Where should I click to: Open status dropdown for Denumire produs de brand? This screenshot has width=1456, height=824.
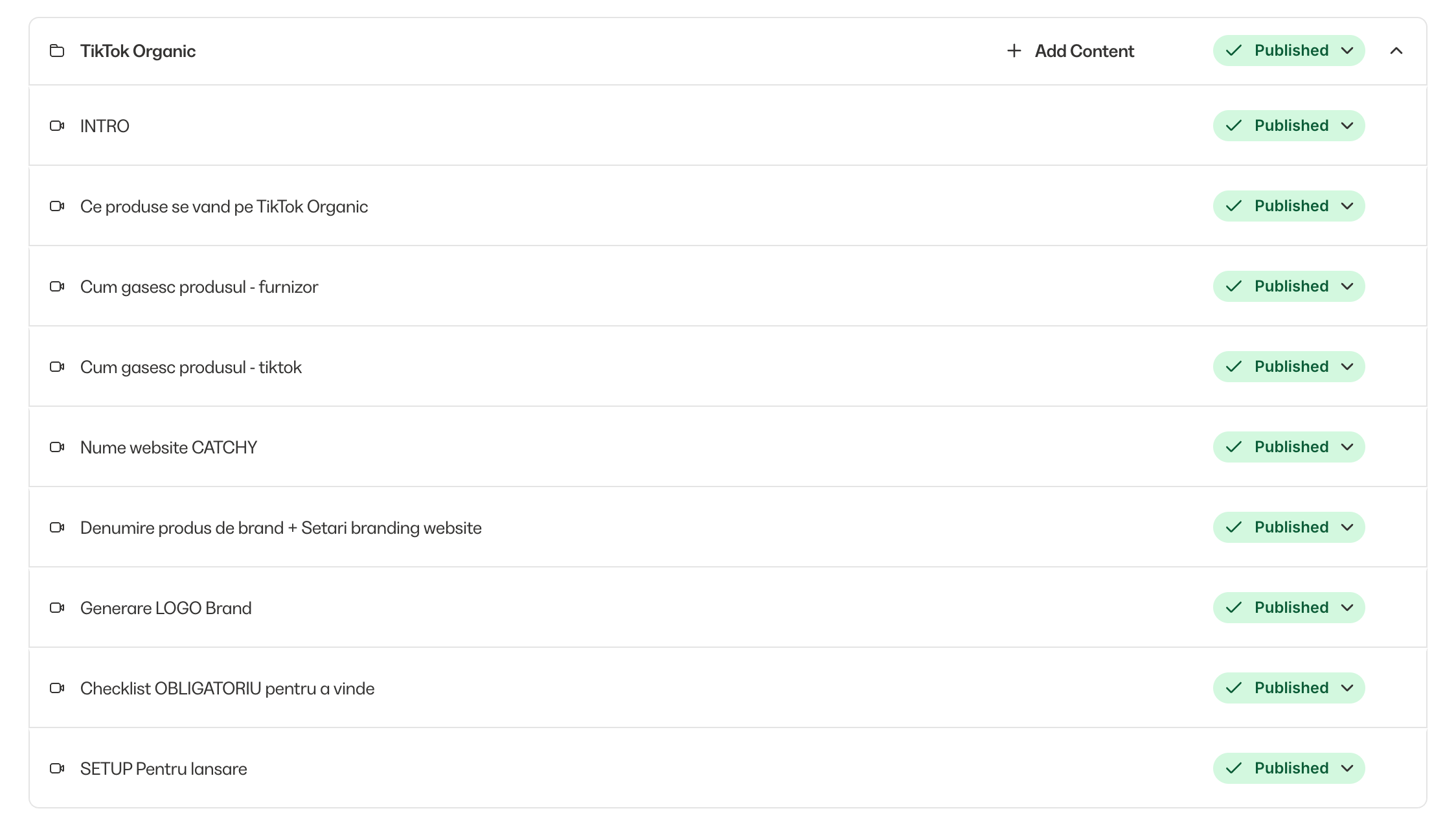coord(1289,527)
